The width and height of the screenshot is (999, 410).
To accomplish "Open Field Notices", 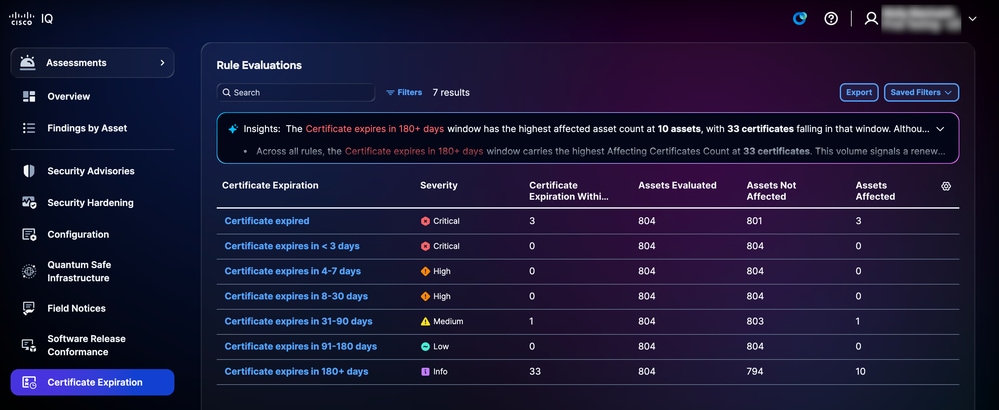I will pos(76,308).
